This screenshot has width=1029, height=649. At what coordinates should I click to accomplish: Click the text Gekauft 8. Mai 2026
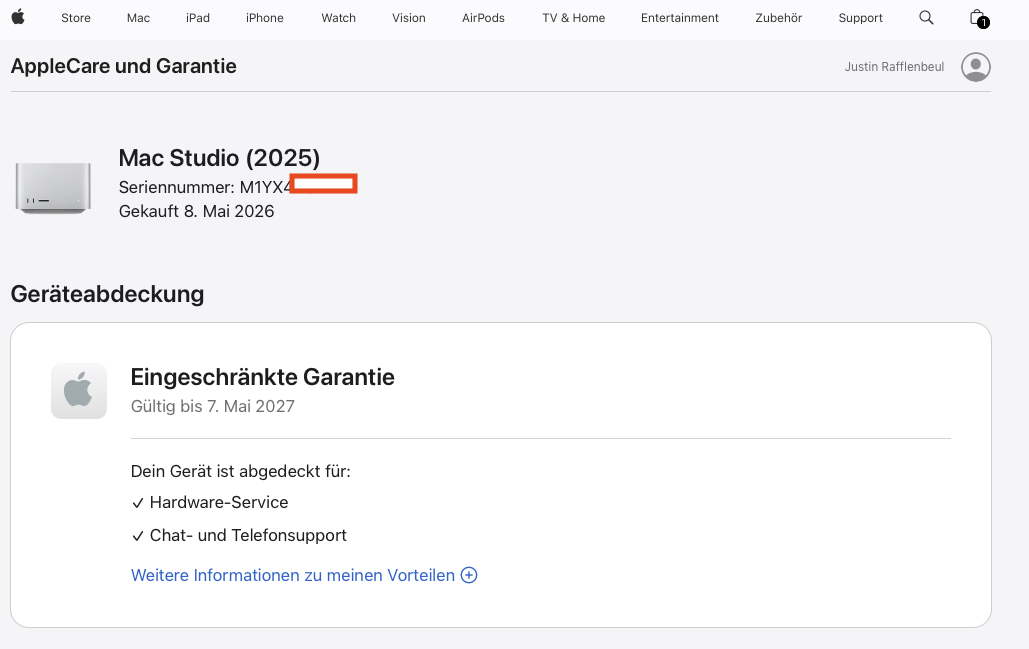[x=196, y=211]
